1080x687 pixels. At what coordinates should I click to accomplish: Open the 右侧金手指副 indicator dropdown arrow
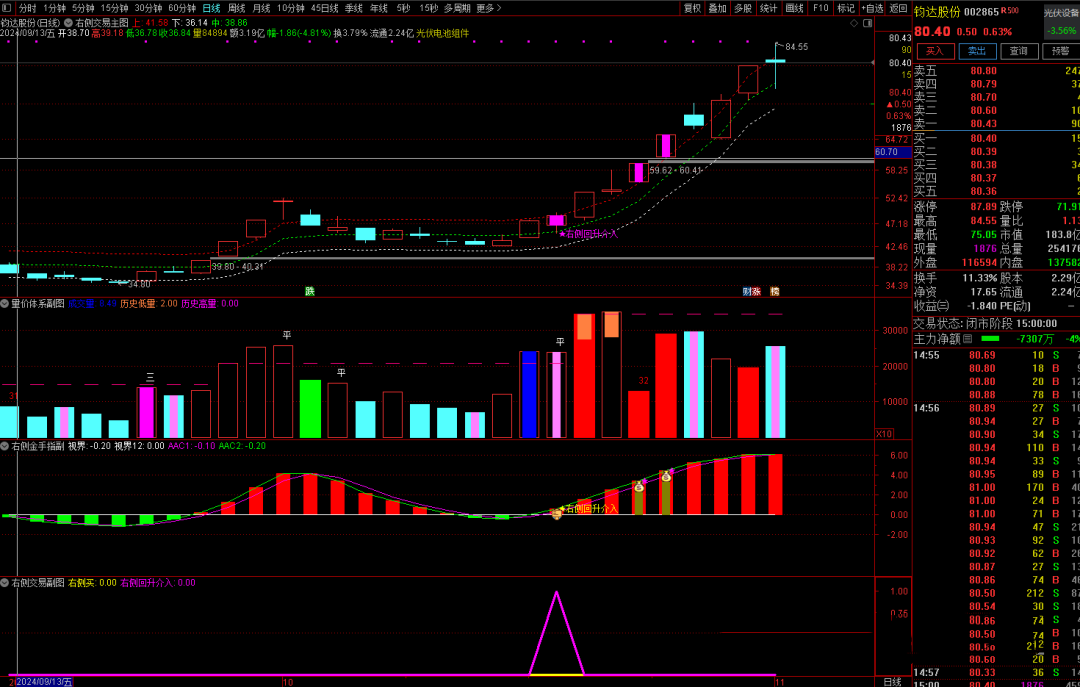point(5,445)
